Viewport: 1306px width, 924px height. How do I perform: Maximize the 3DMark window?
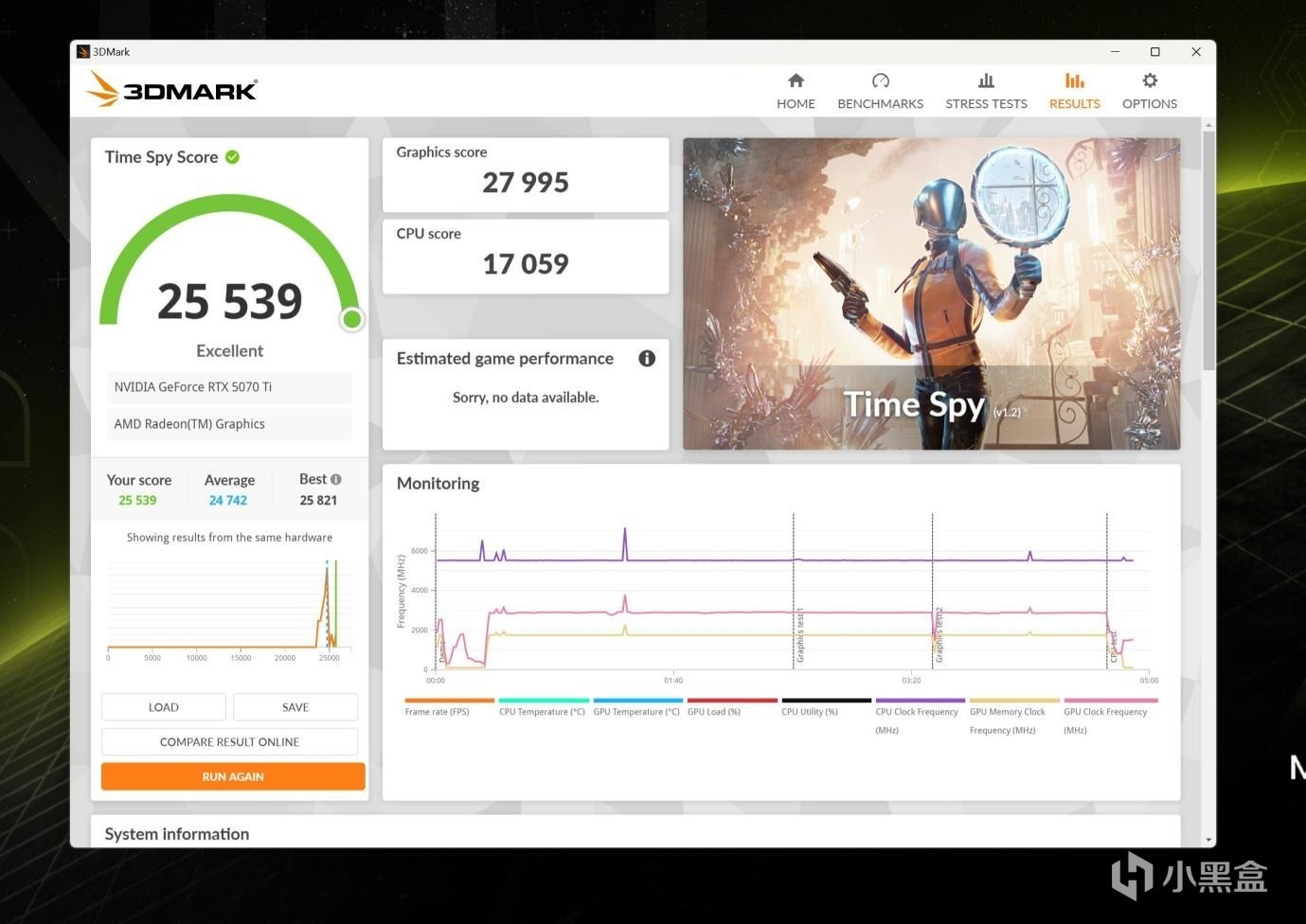1155,52
